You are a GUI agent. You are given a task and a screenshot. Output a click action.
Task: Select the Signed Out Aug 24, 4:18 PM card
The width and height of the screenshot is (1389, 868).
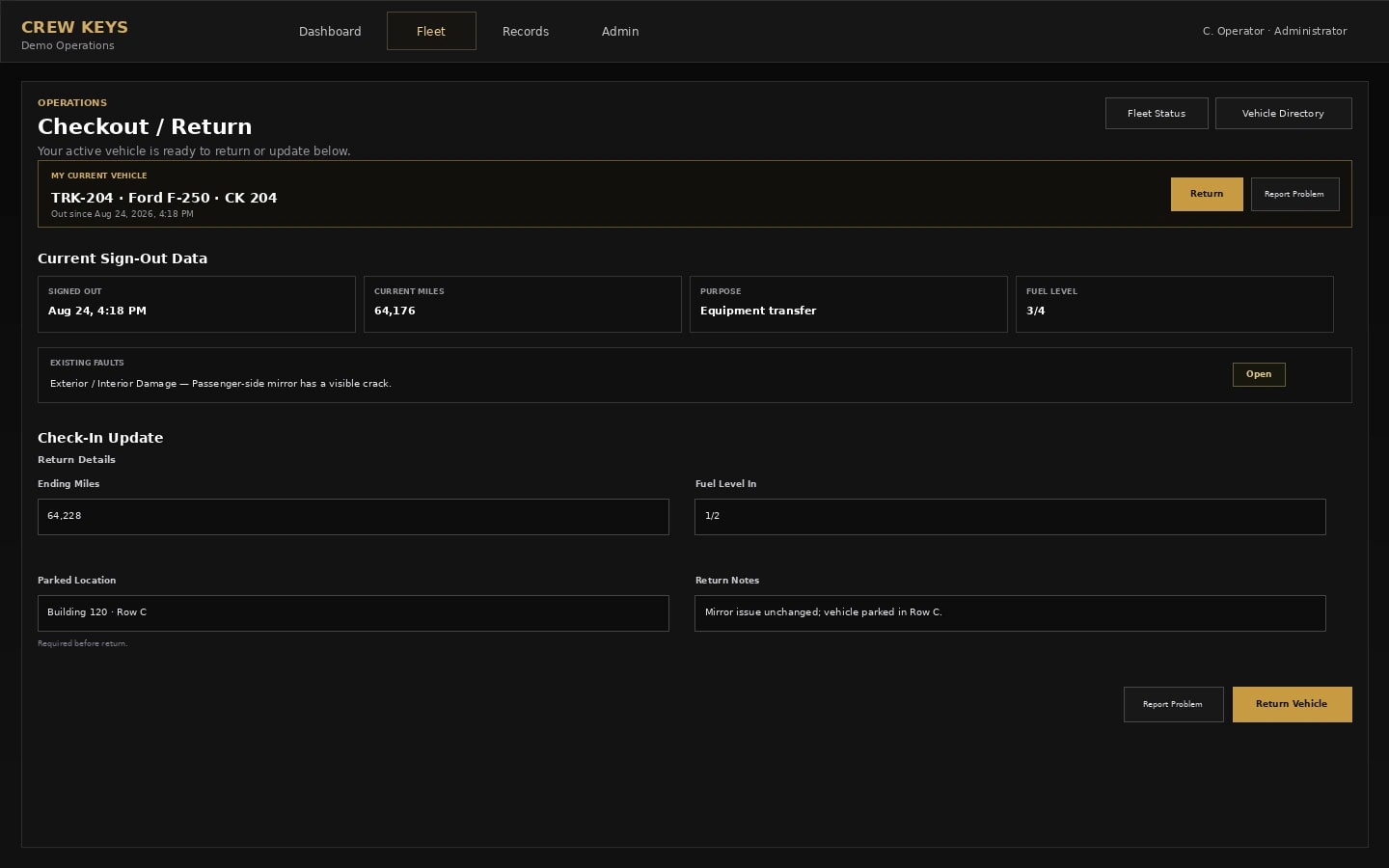point(197,304)
